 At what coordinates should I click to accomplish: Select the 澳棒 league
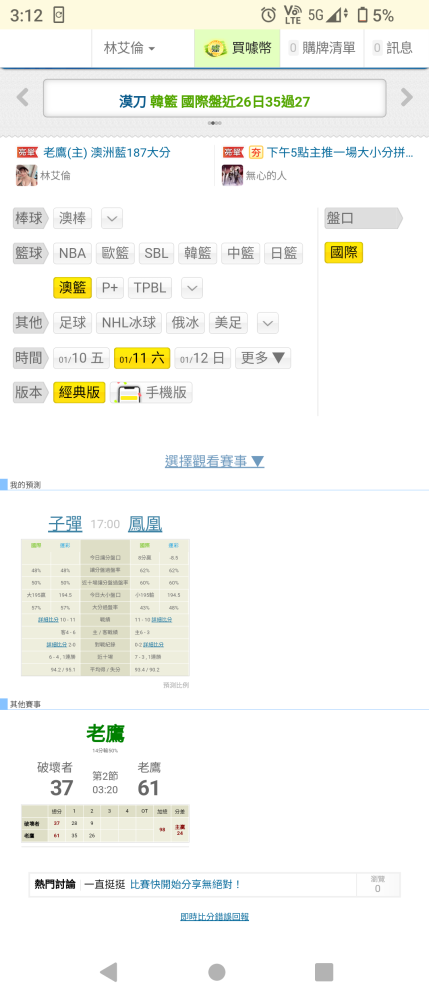73,219
